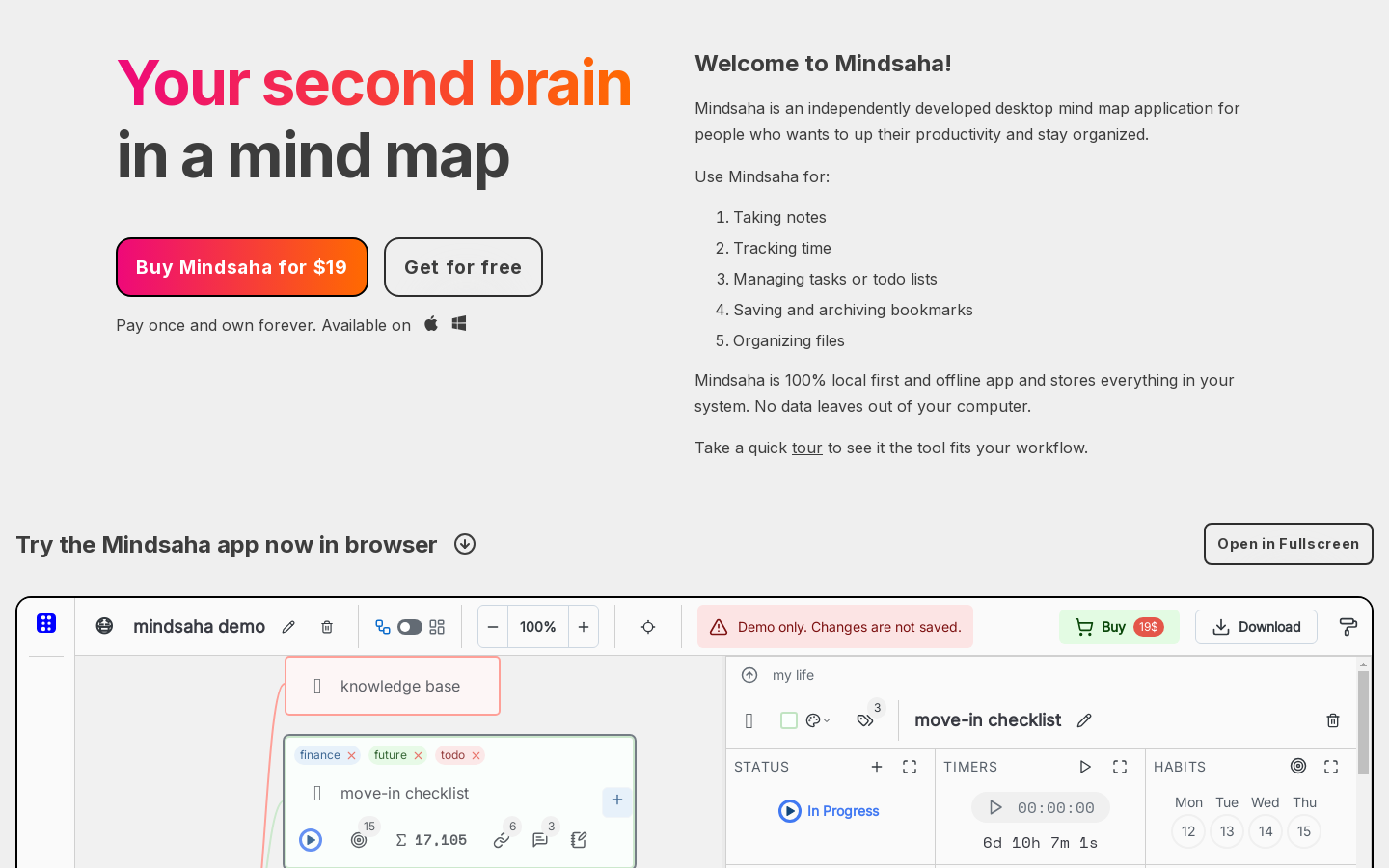Remove the finance tag

pyautogui.click(x=352, y=755)
